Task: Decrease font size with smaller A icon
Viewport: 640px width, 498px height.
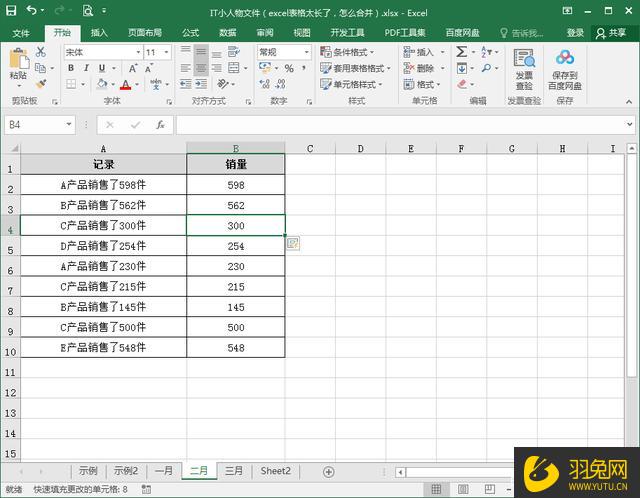Action: coord(149,68)
